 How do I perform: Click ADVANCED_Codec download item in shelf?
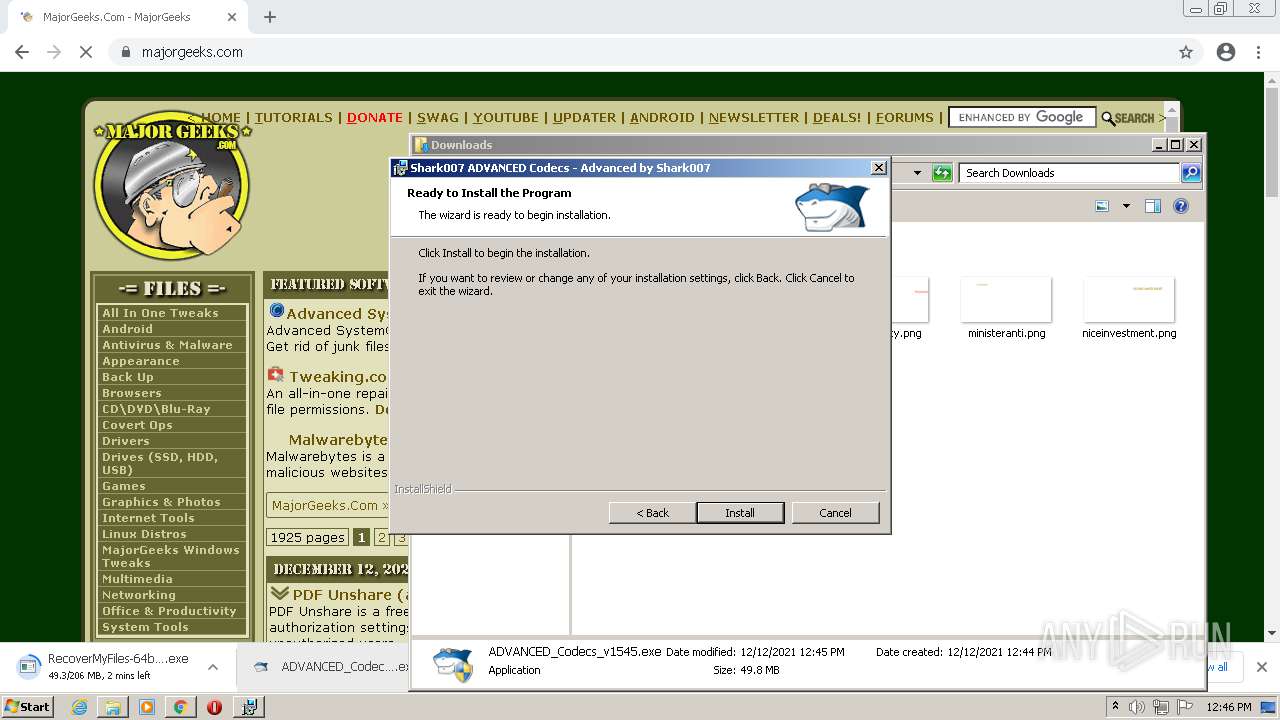330,667
